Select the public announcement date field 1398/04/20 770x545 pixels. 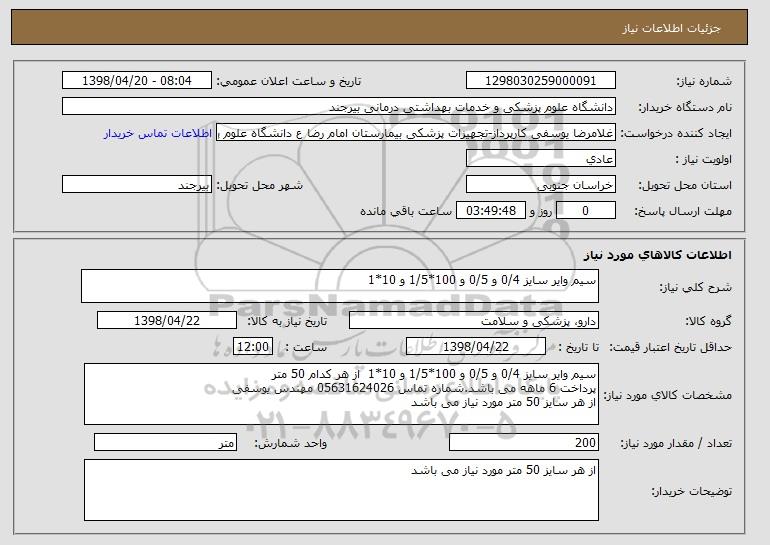pos(137,81)
